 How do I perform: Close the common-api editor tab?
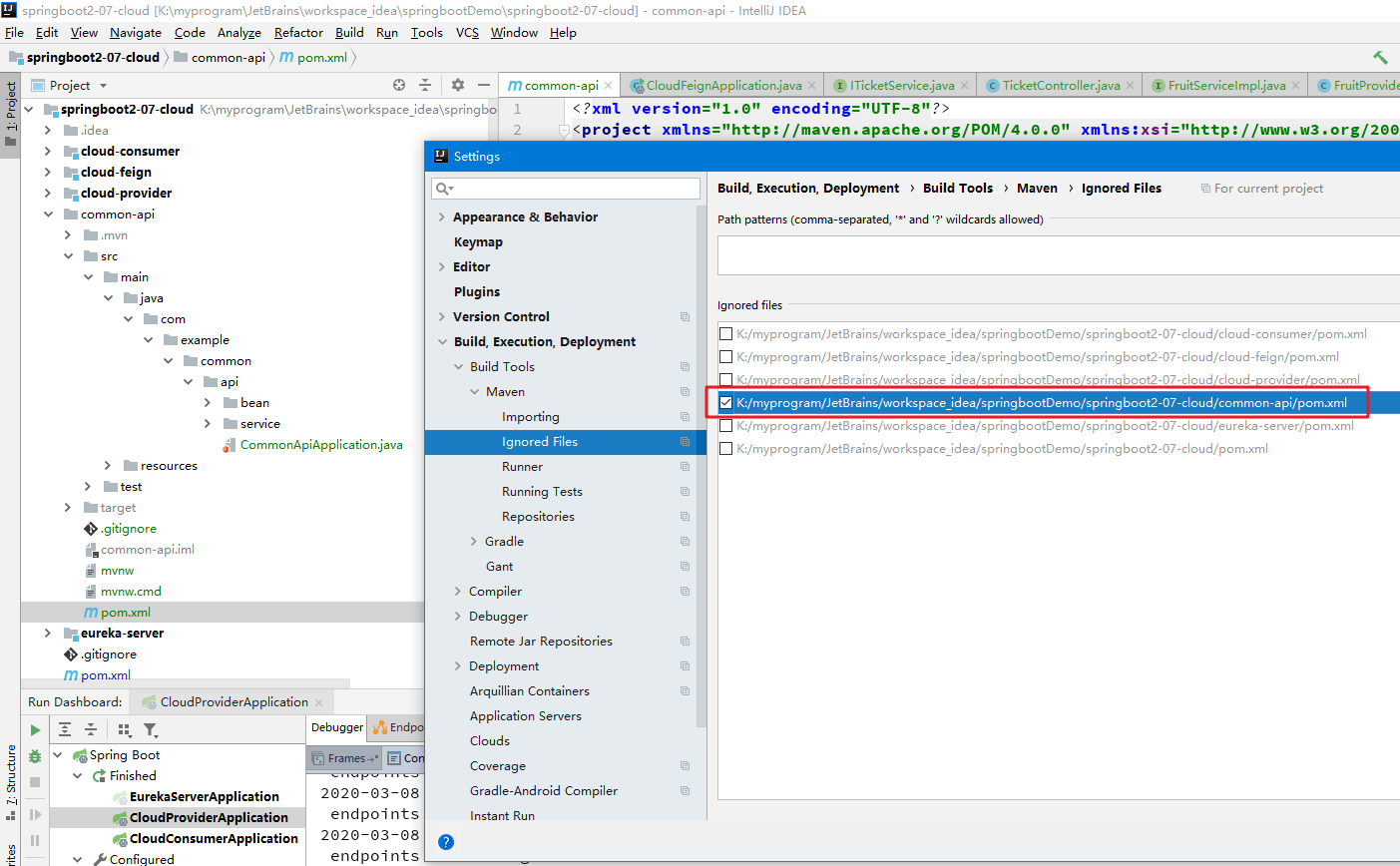click(x=609, y=86)
